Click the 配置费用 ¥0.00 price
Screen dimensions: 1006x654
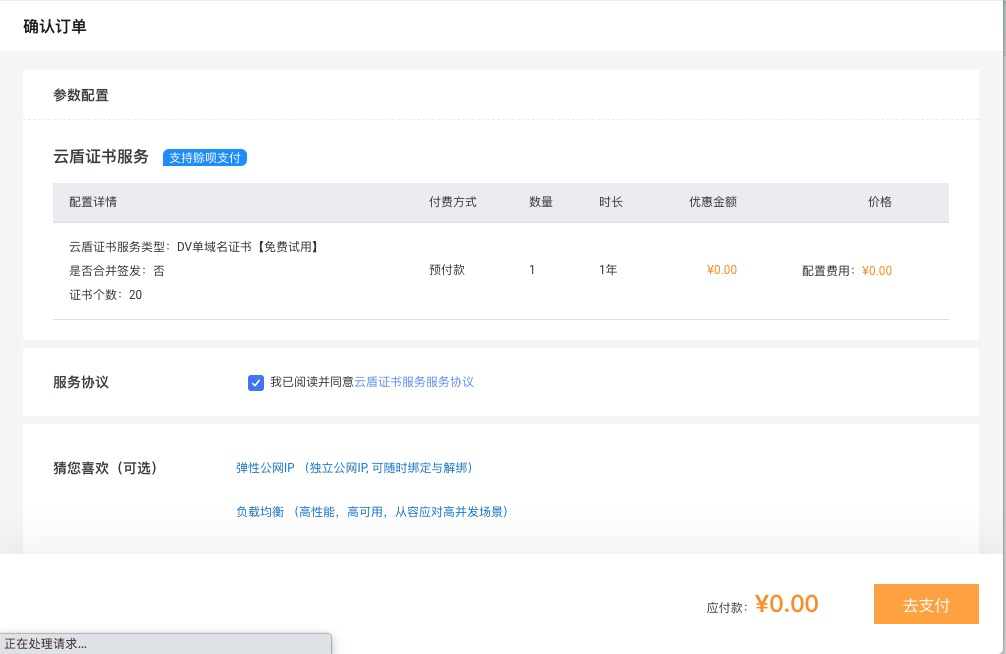[846, 271]
